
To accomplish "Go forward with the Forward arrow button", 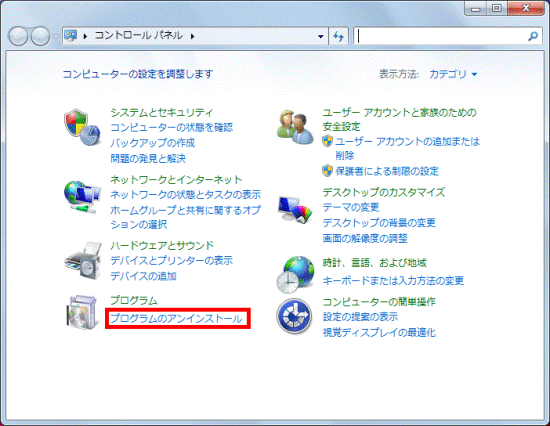I will [x=40, y=36].
